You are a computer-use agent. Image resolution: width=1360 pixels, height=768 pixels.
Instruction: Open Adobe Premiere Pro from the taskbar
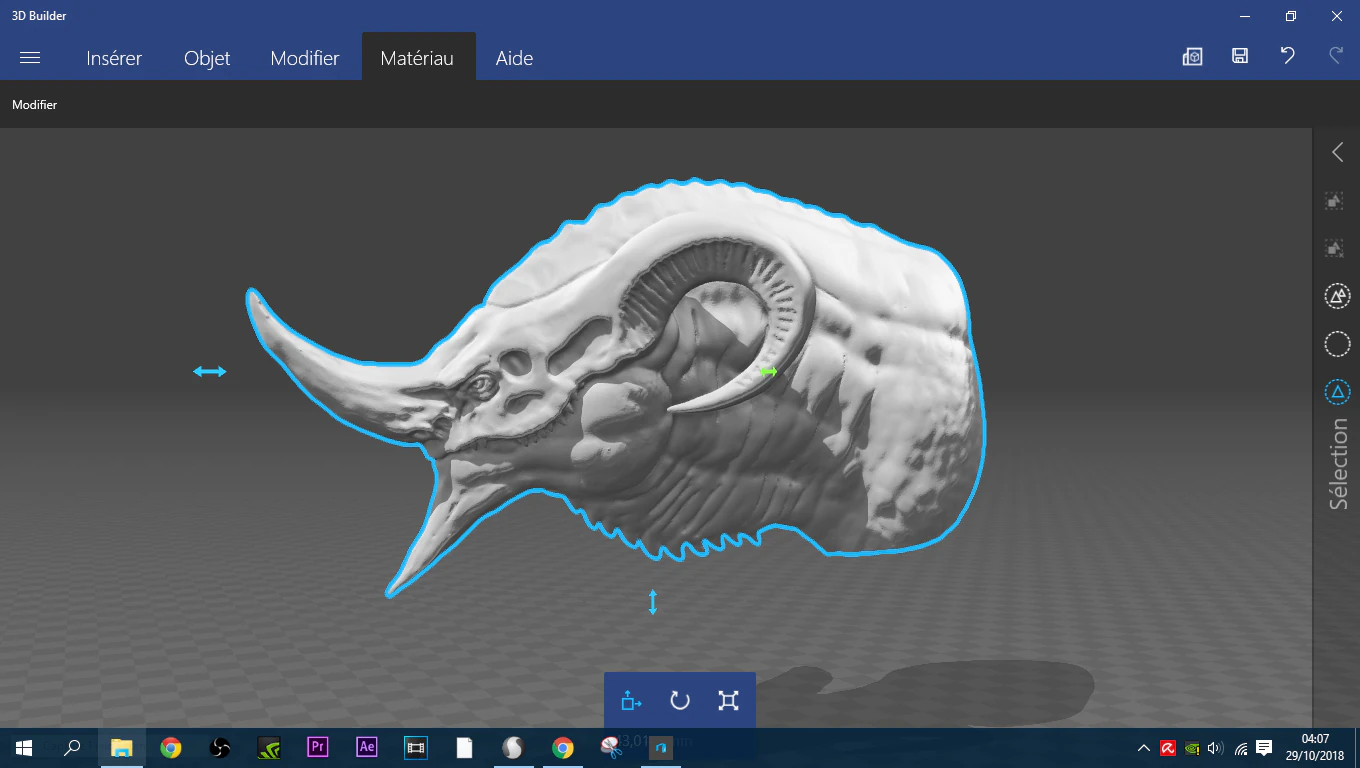pos(318,747)
